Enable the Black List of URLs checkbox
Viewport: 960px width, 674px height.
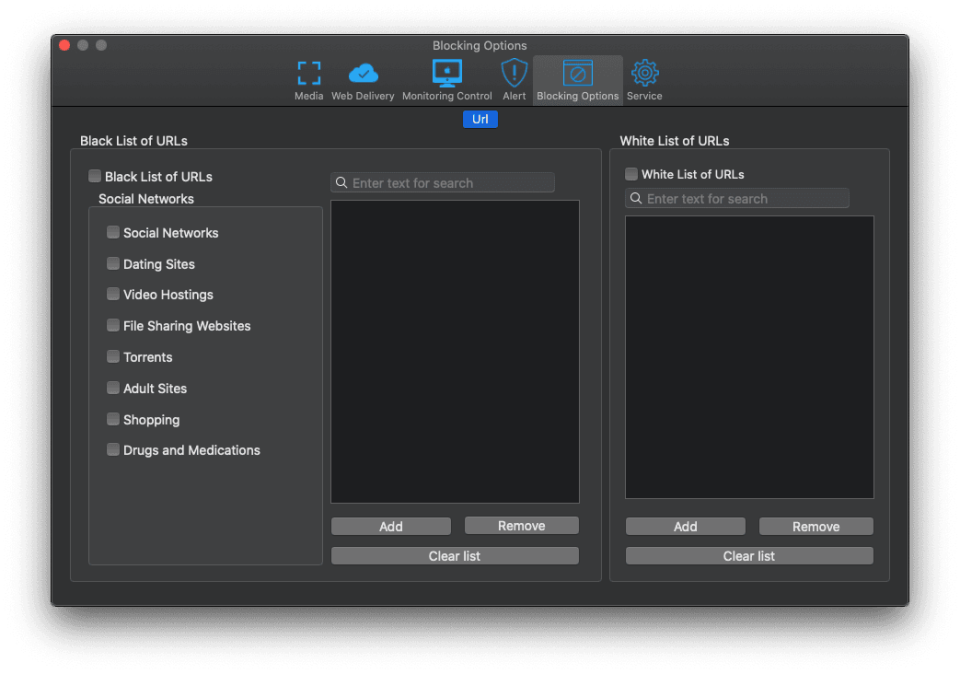click(94, 176)
